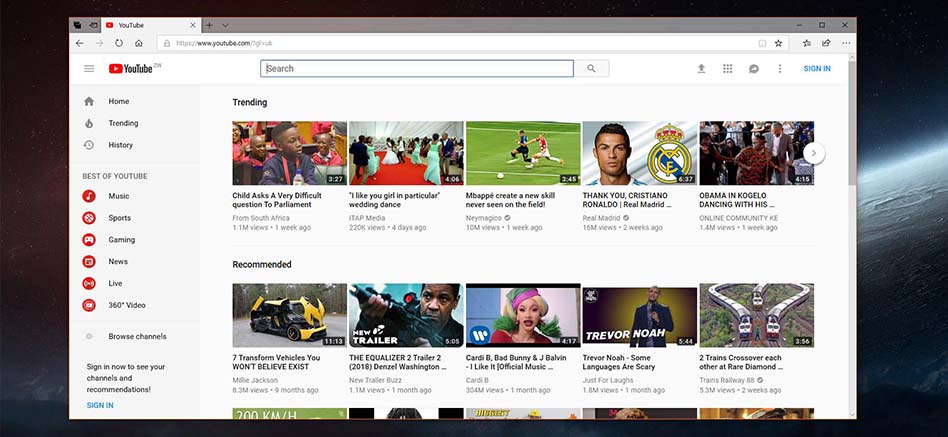The height and width of the screenshot is (437, 948).
Task: Click the browser address bar URL
Action: [224, 44]
